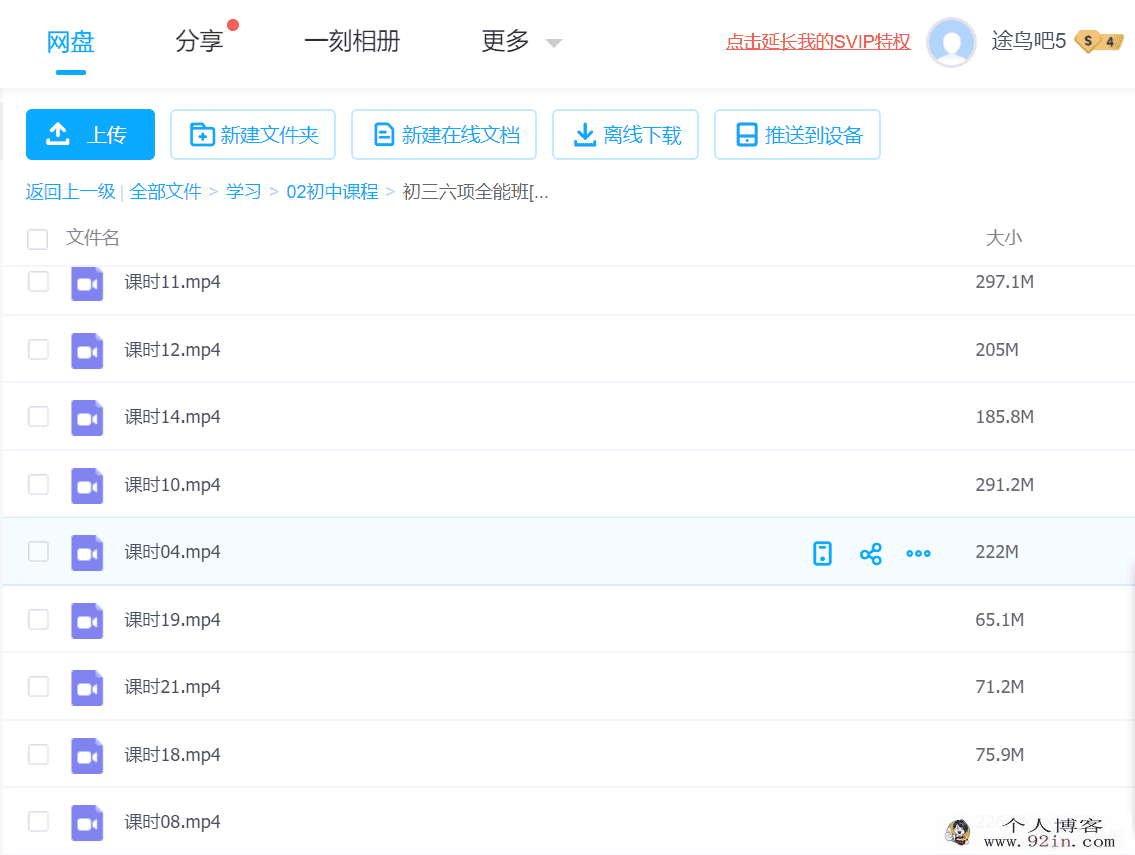Check the box for 课时21.mp4
This screenshot has width=1135, height=855.
(x=38, y=686)
